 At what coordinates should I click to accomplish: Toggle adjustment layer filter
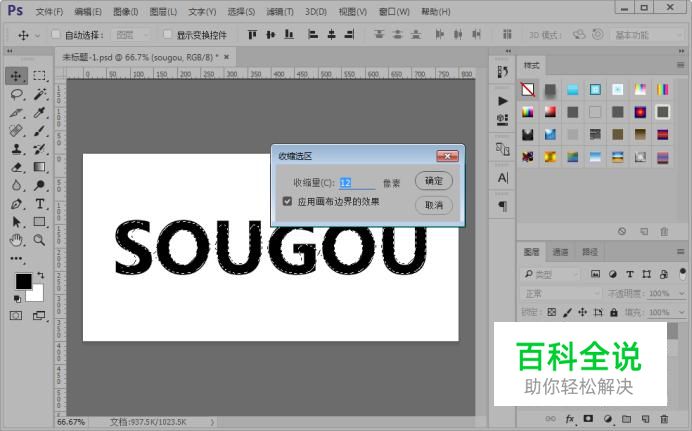[612, 274]
